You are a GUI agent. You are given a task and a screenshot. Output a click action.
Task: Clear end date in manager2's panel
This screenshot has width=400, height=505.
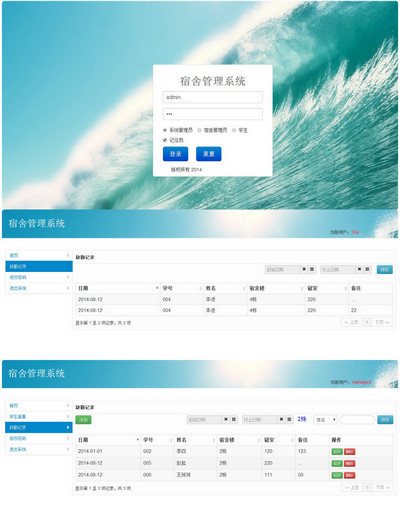click(281, 419)
